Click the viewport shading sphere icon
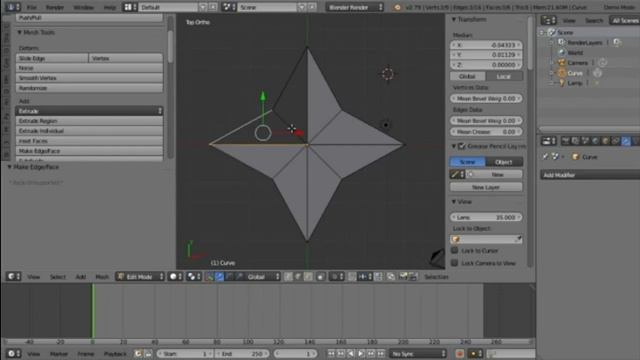This screenshot has height=360, width=640. pyautogui.click(x=176, y=276)
